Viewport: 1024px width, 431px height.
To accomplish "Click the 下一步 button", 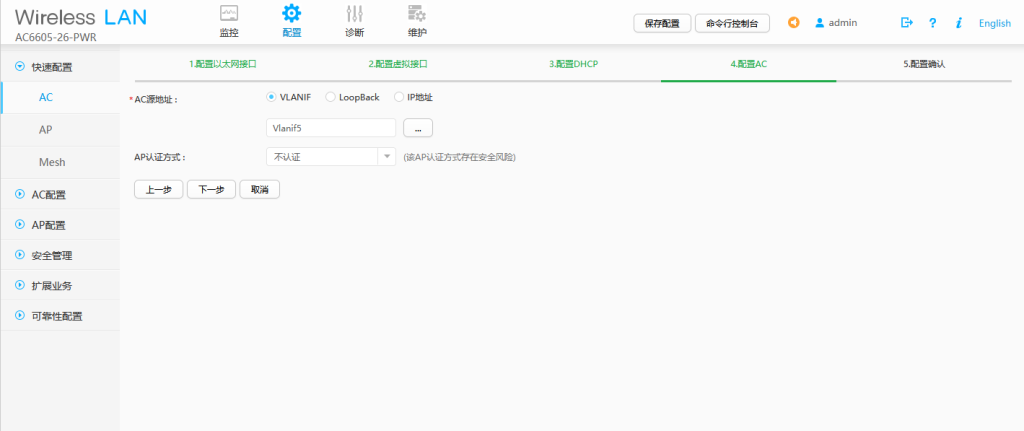I will (x=211, y=189).
